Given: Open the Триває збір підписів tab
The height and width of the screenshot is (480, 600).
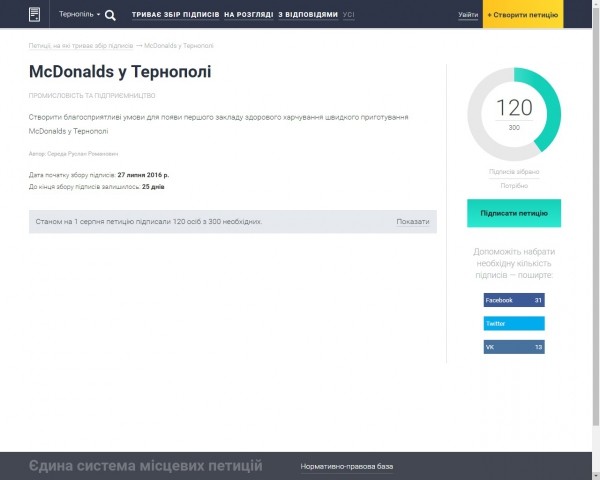Looking at the screenshot, I should 176,15.
